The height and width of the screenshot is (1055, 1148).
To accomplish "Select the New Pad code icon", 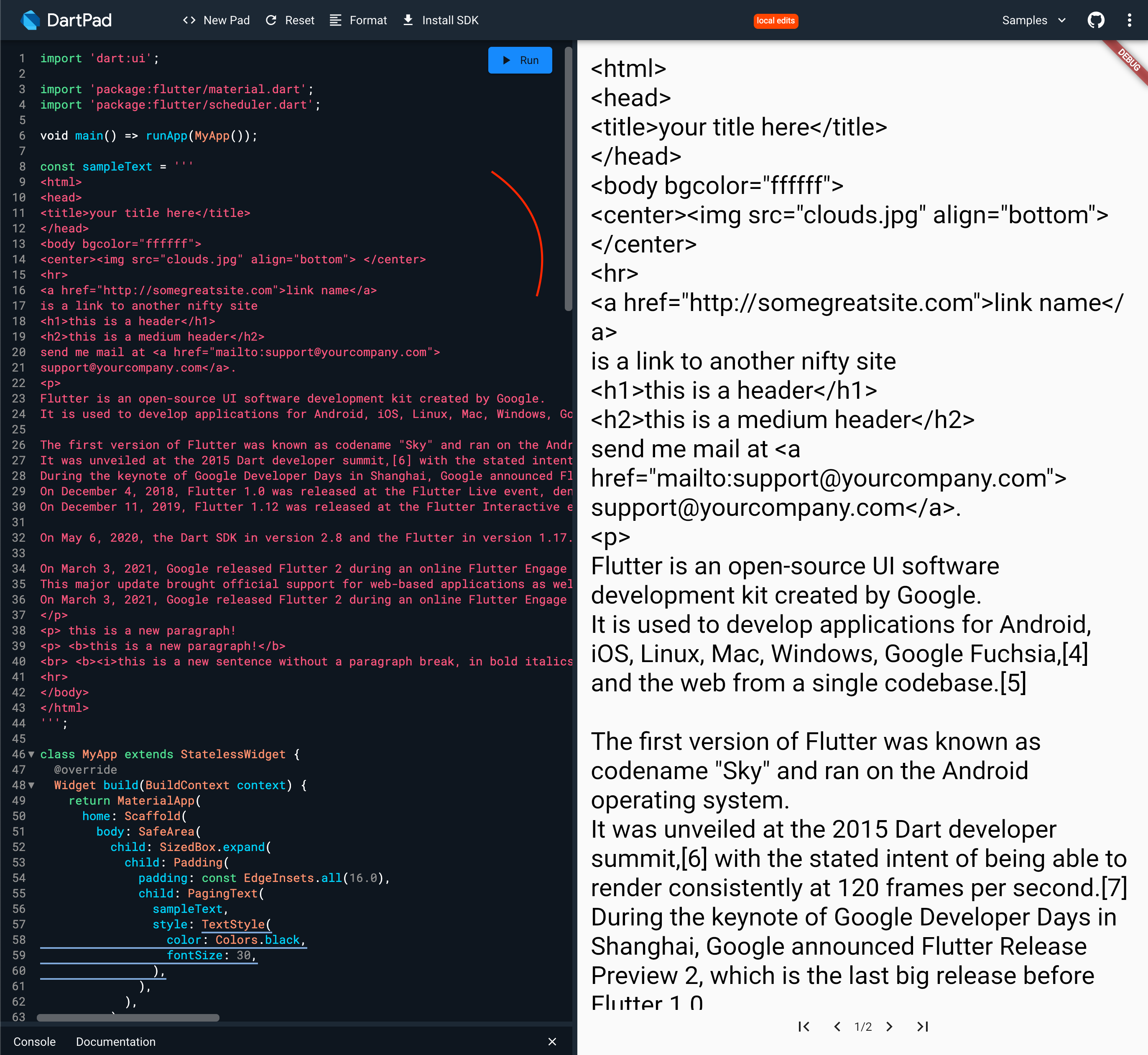I will (189, 20).
